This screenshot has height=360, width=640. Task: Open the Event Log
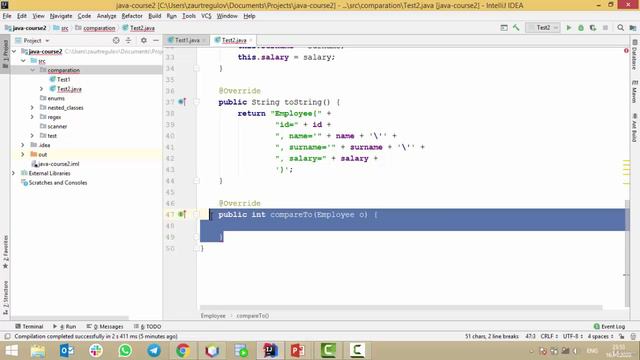(609, 327)
